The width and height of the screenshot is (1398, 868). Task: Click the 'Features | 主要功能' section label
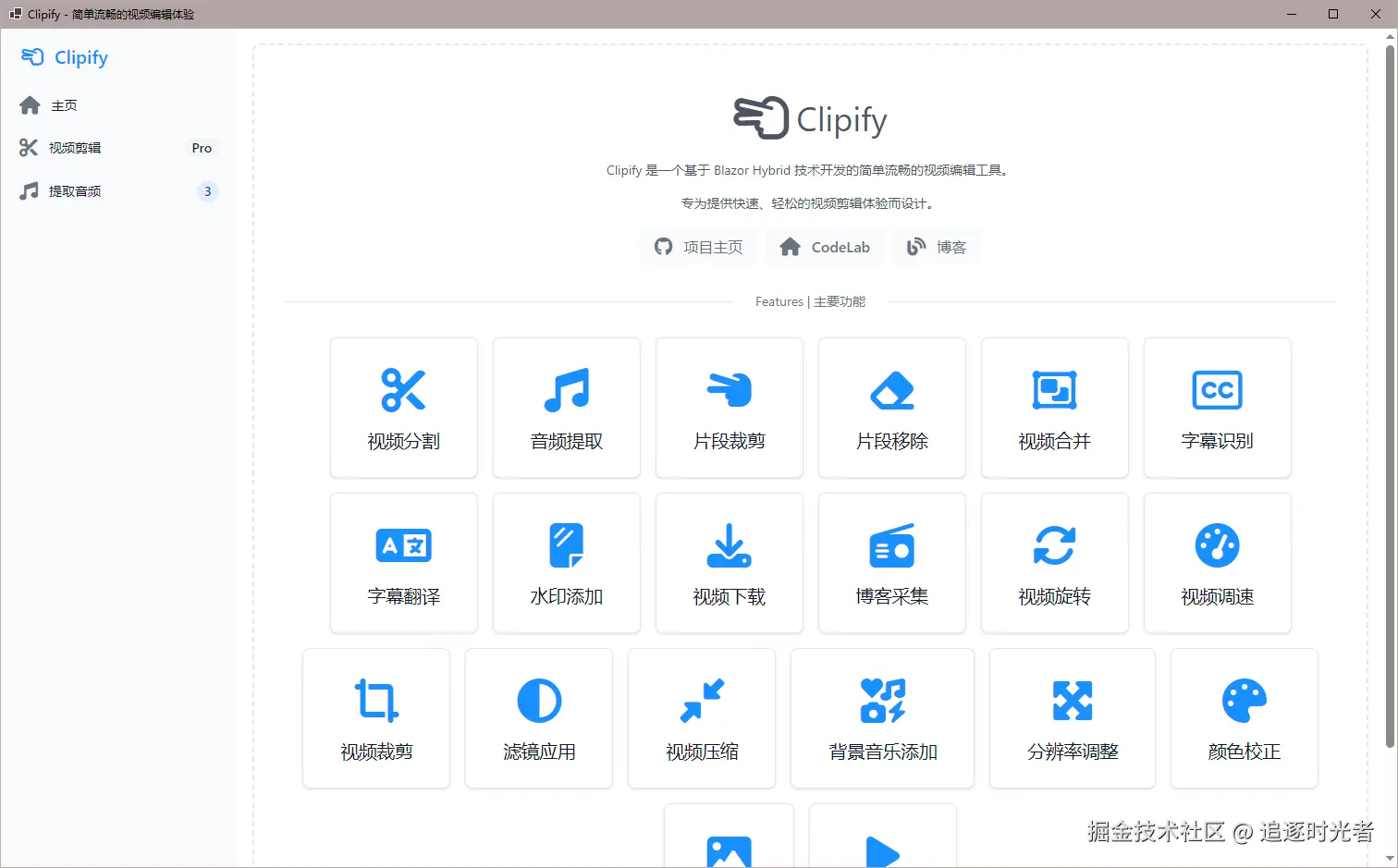810,301
